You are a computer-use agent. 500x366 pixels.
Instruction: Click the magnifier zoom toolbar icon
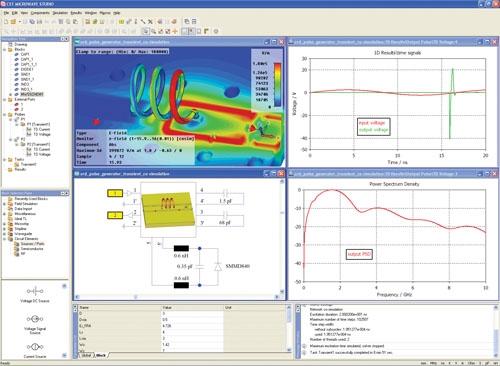pos(153,31)
